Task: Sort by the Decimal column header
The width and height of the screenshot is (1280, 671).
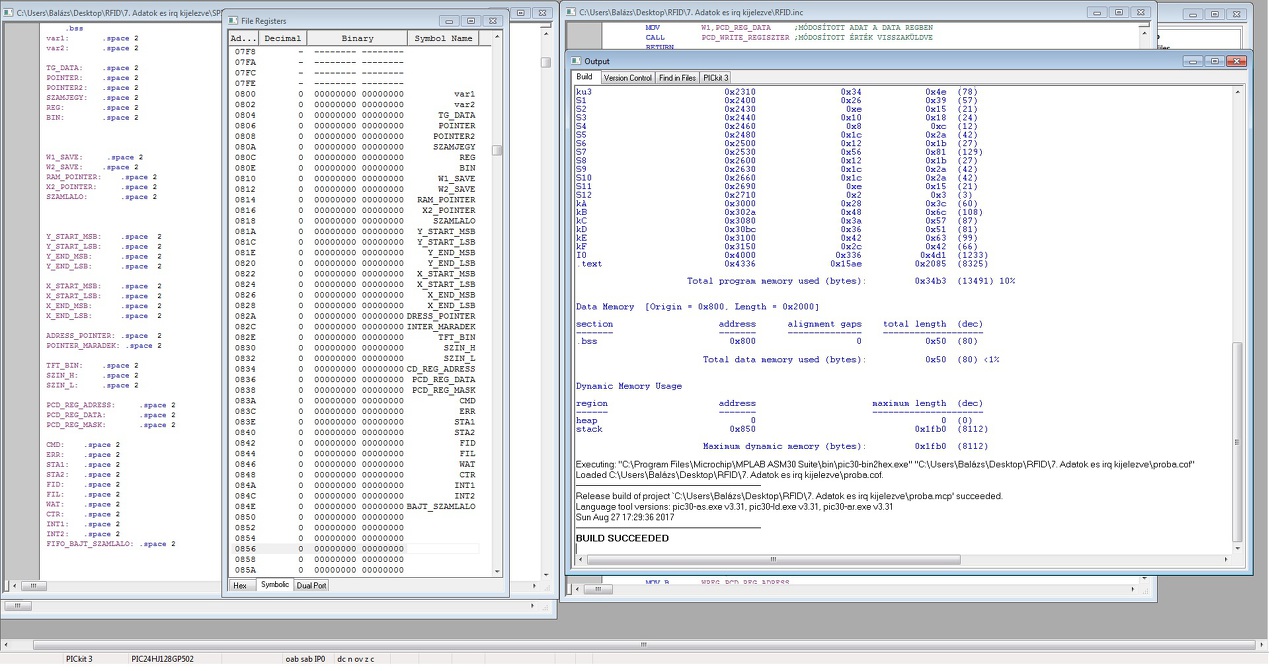Action: pyautogui.click(x=283, y=38)
